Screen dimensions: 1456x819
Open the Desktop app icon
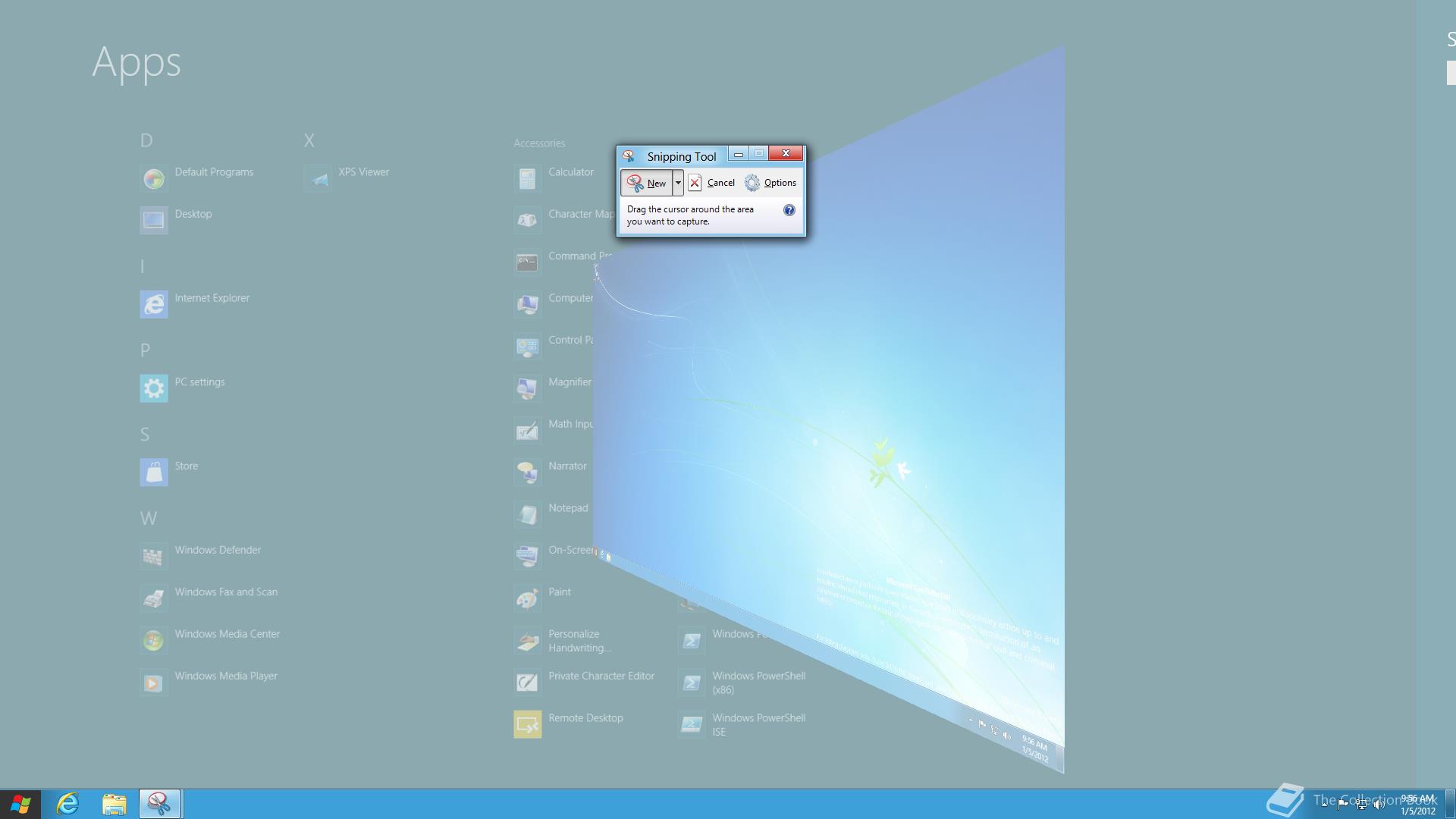154,221
